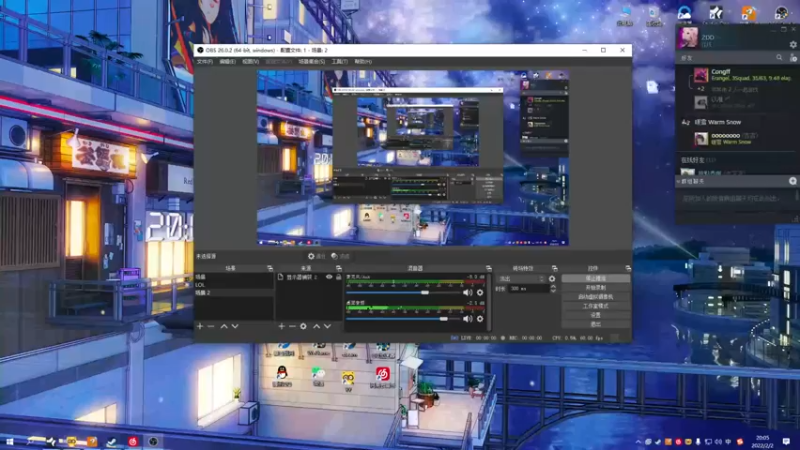The width and height of the screenshot is (800, 450).
Task: Click the audio mixer vertical scrollbar
Action: (490, 301)
